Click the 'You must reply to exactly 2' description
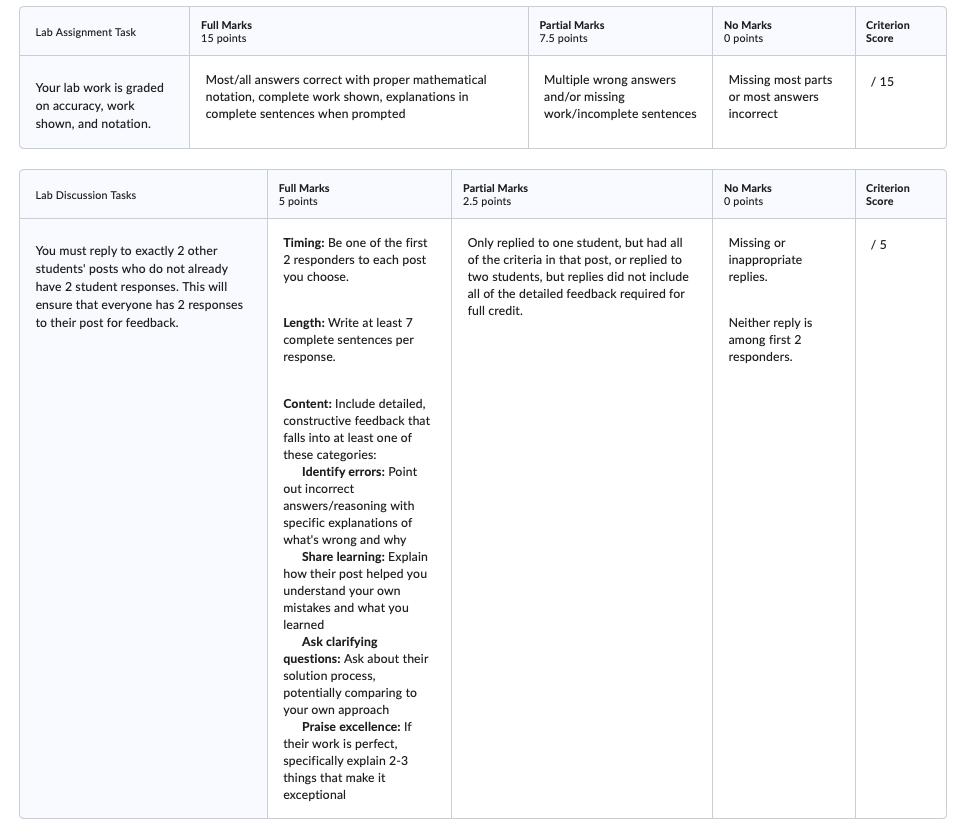Image resolution: width=975 pixels, height=832 pixels. click(x=139, y=287)
